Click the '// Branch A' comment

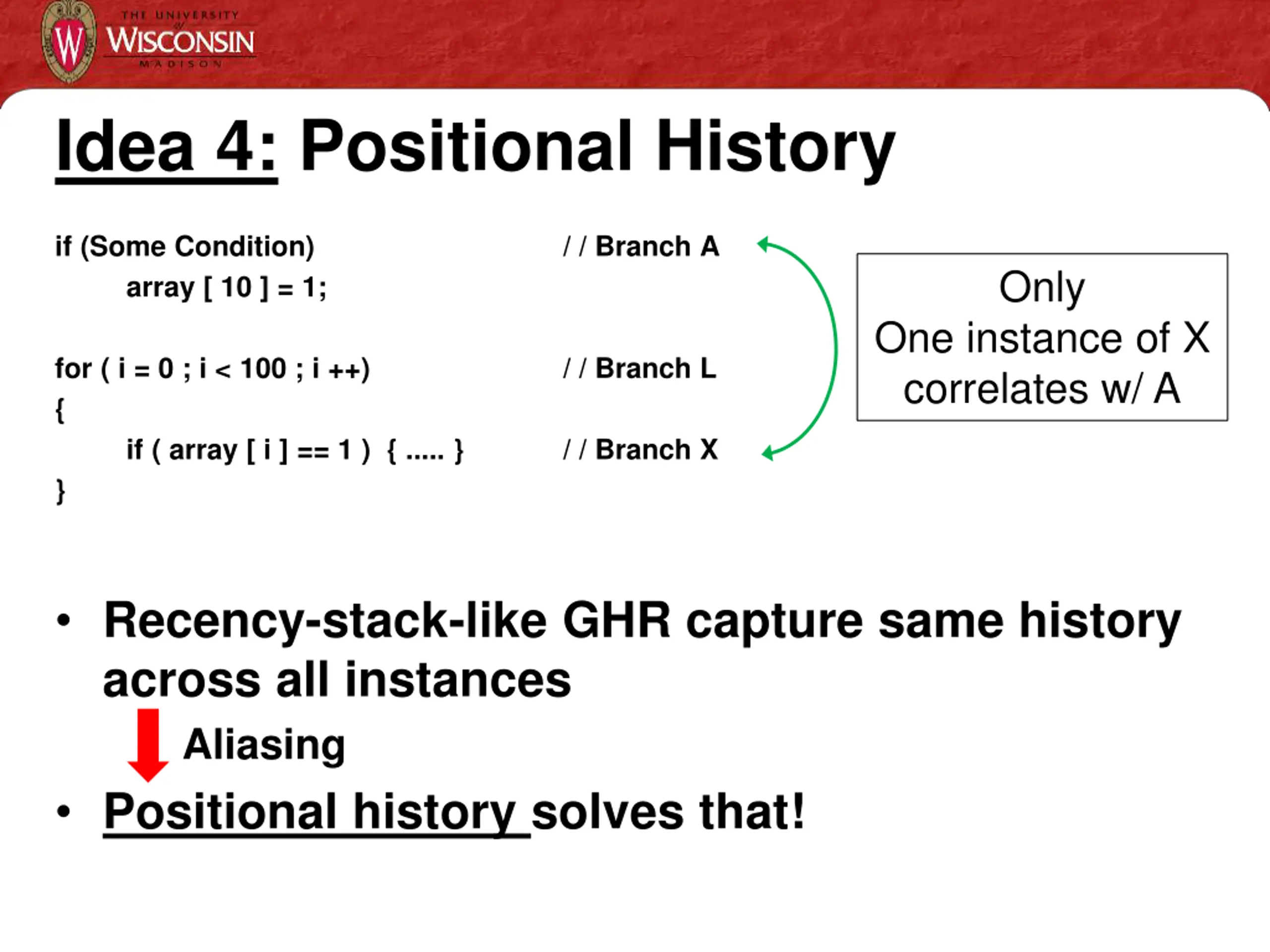point(641,247)
